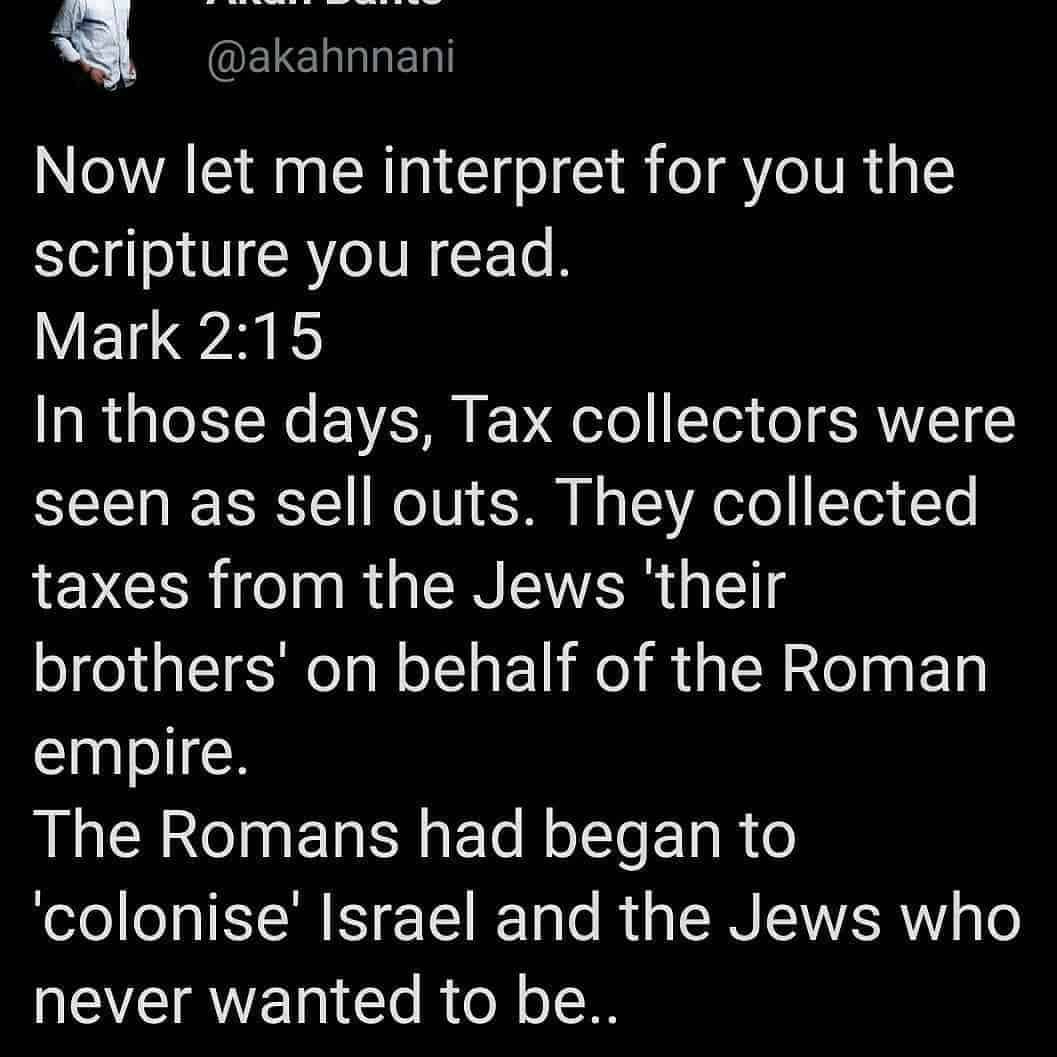Click the word "empire."
The width and height of the screenshot is (1057, 1057).
click(138, 750)
